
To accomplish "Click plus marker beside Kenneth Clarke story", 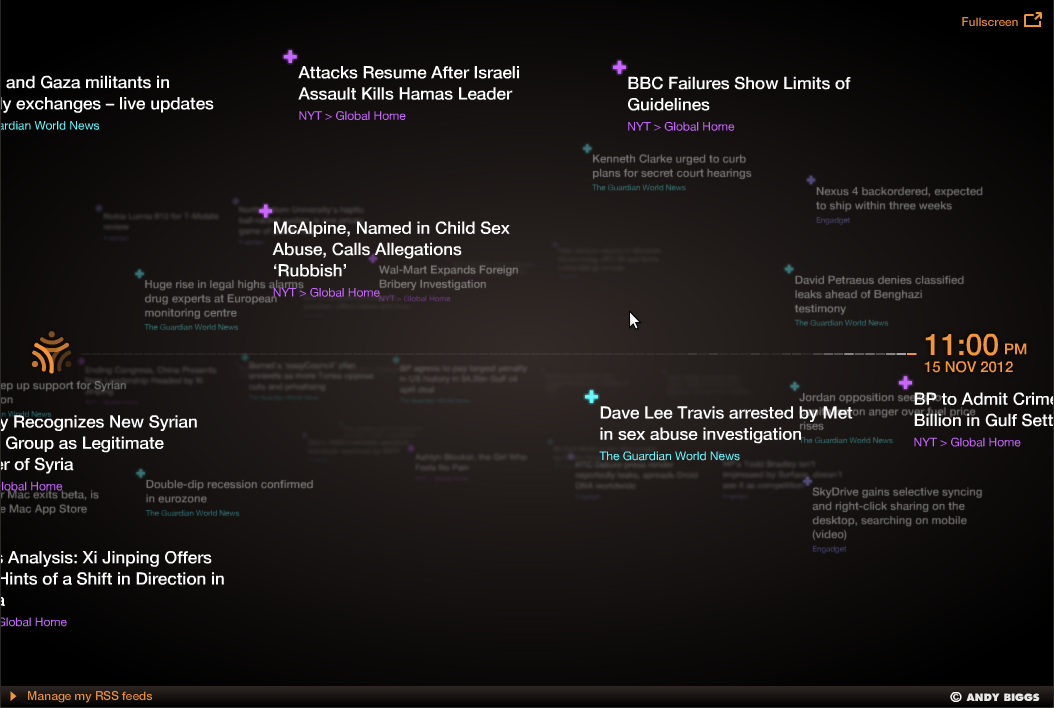I will tap(587, 148).
